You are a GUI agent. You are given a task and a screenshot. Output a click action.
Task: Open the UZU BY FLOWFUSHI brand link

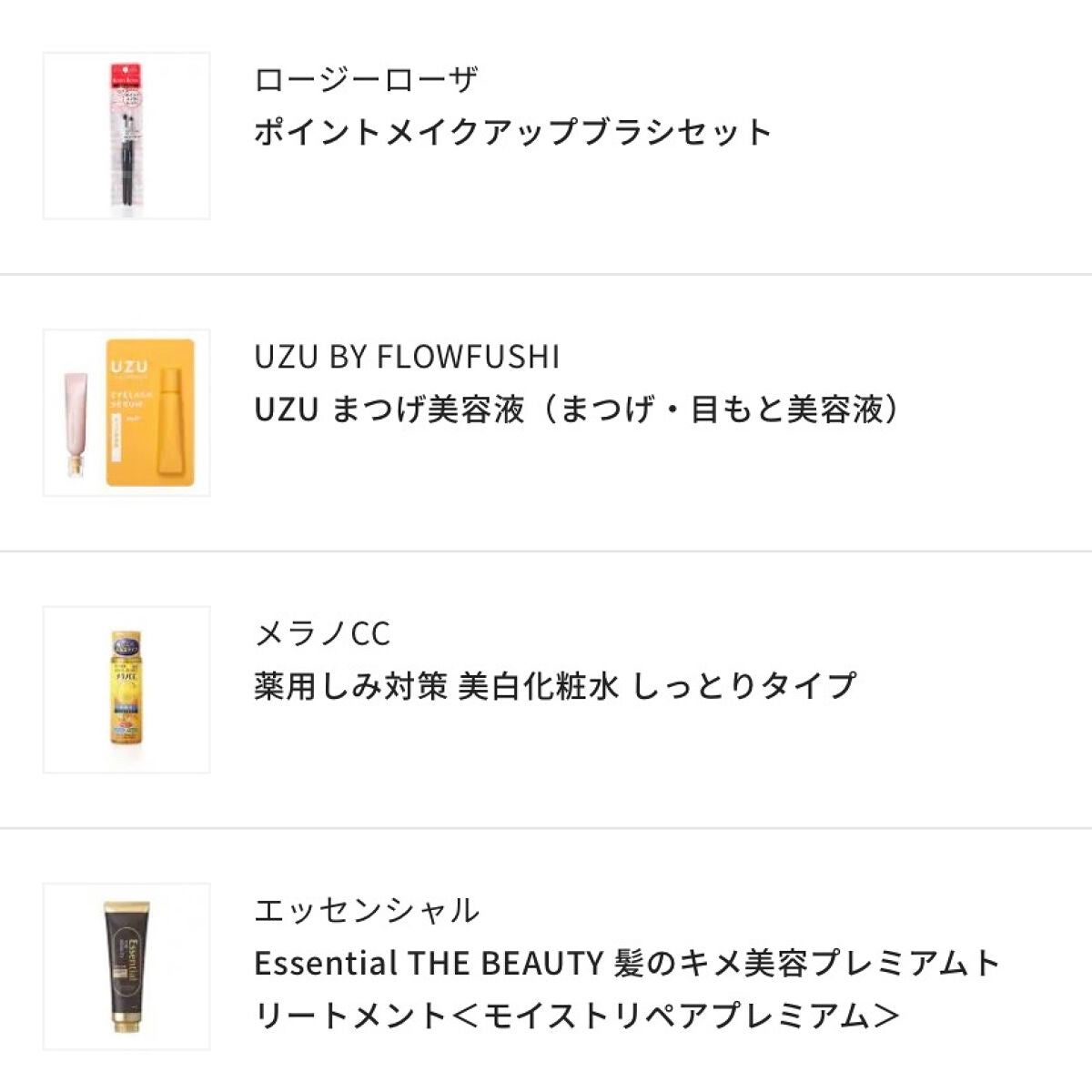407,357
